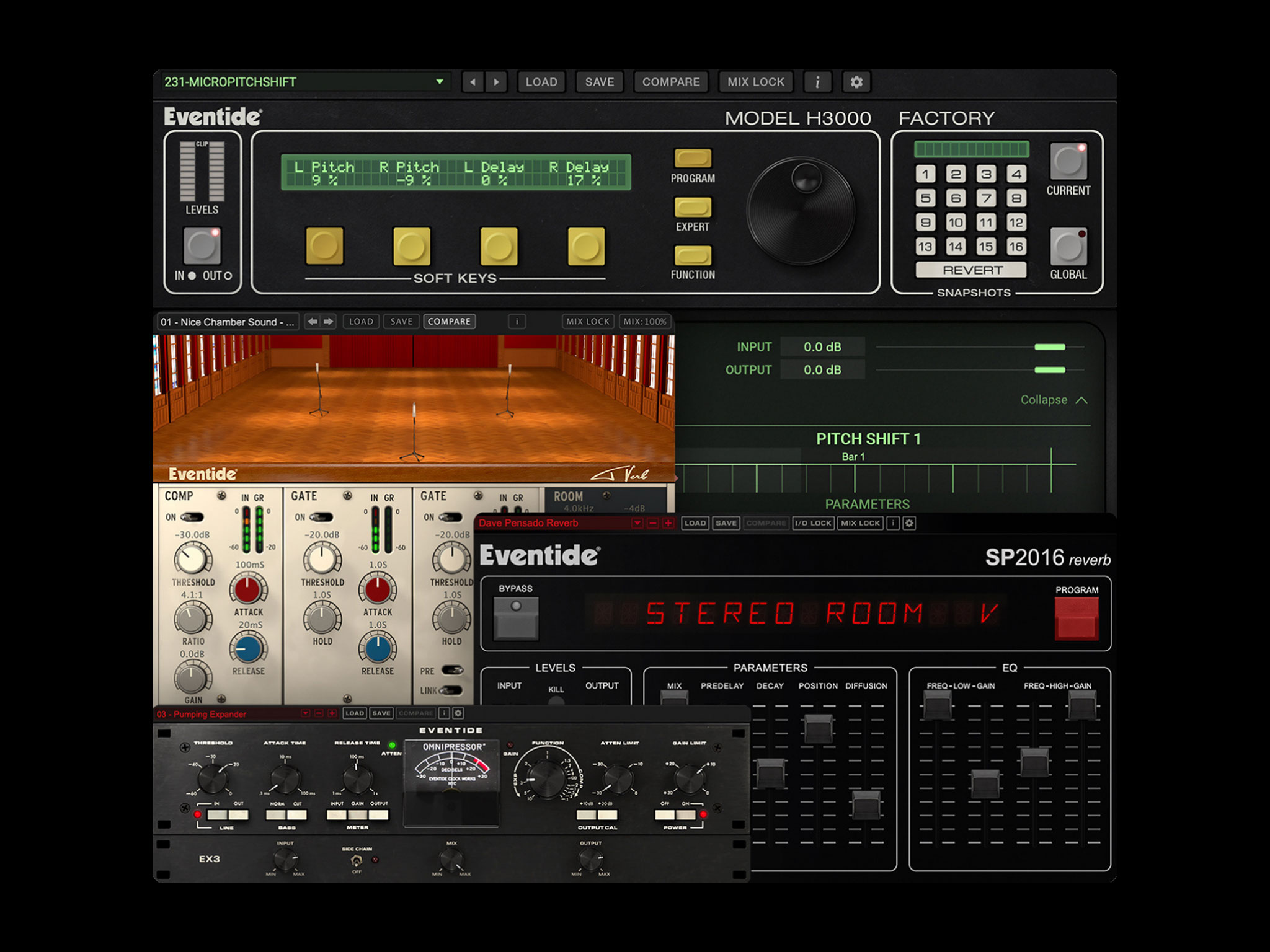The image size is (1270, 952).
Task: Toggle COMP ON switch
Action: [x=193, y=517]
